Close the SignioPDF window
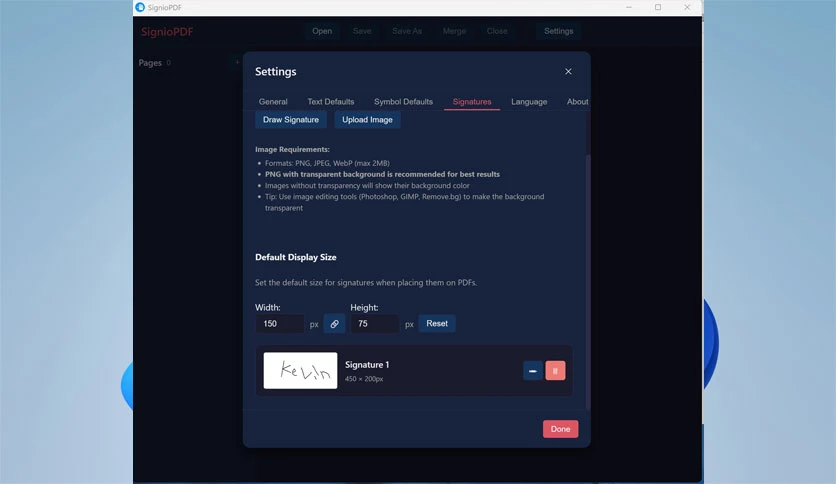836x484 pixels. 687,7
